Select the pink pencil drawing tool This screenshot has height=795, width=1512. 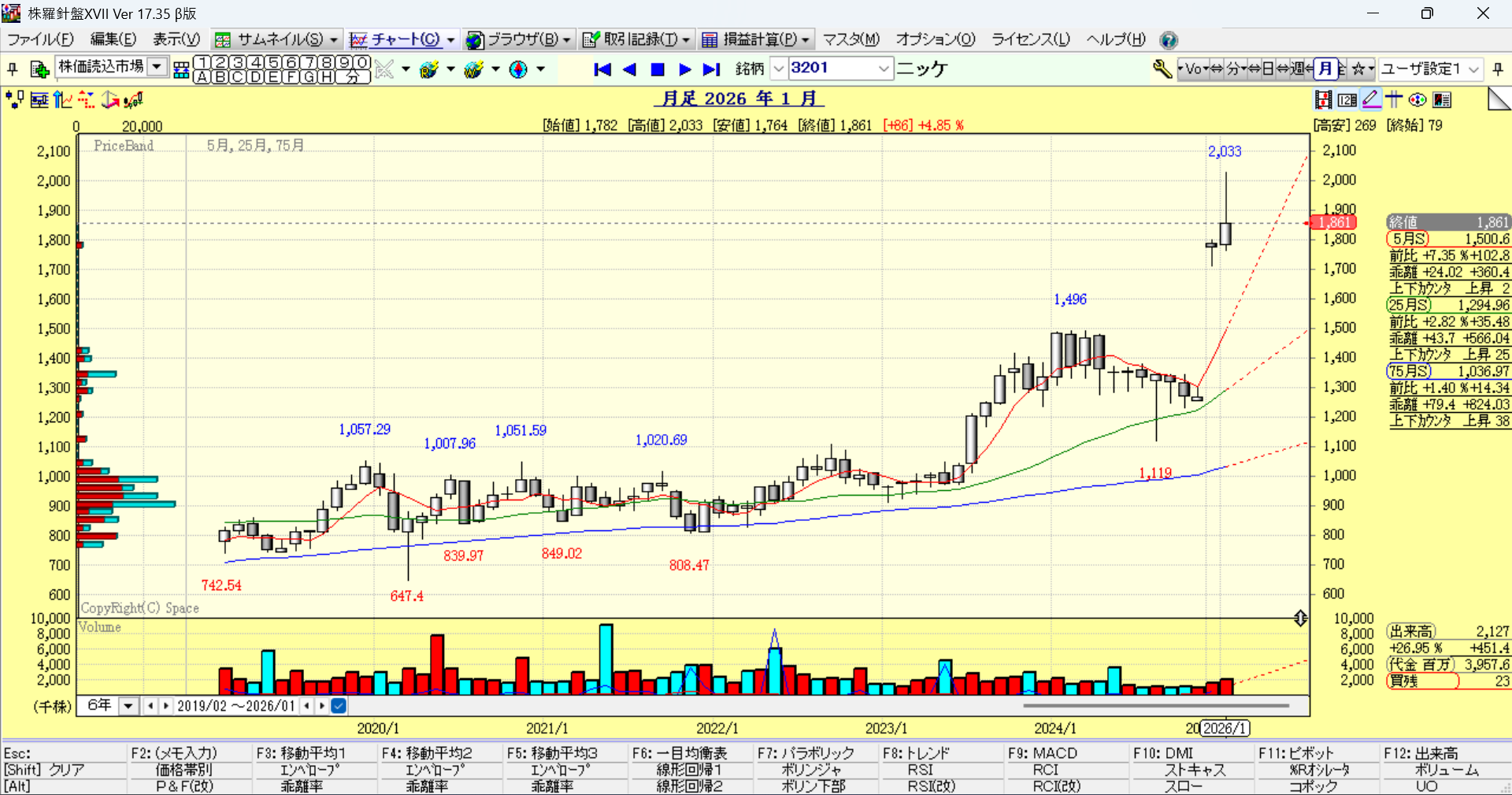coord(1371,99)
